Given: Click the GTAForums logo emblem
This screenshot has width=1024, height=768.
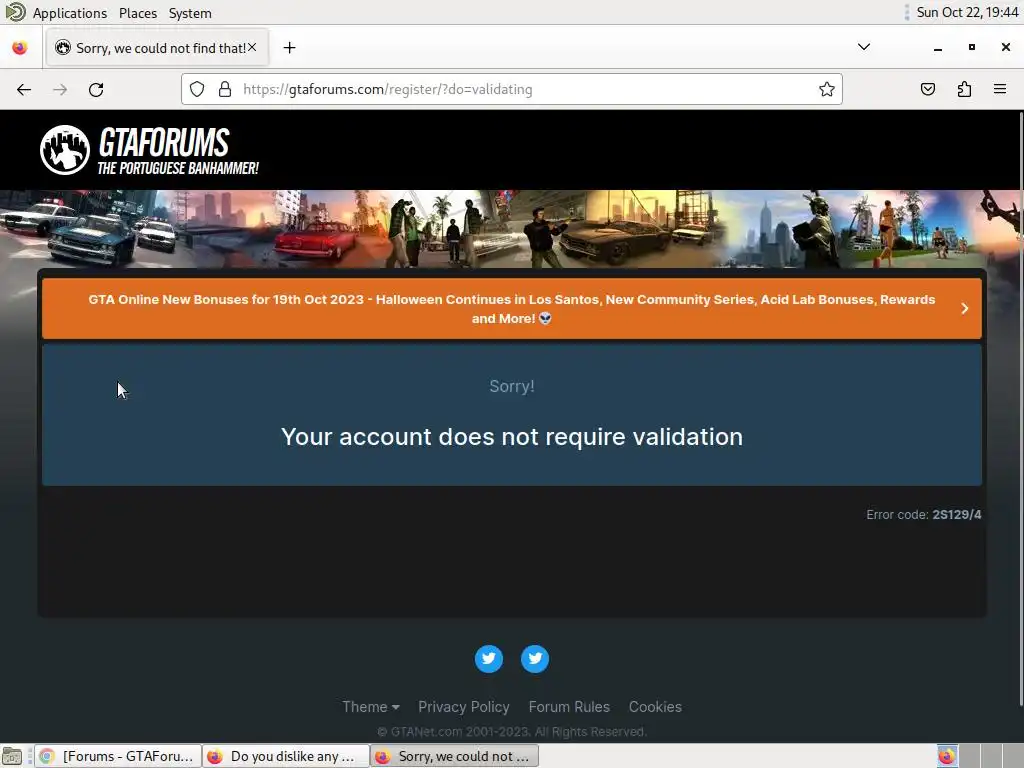Looking at the screenshot, I should 65,150.
